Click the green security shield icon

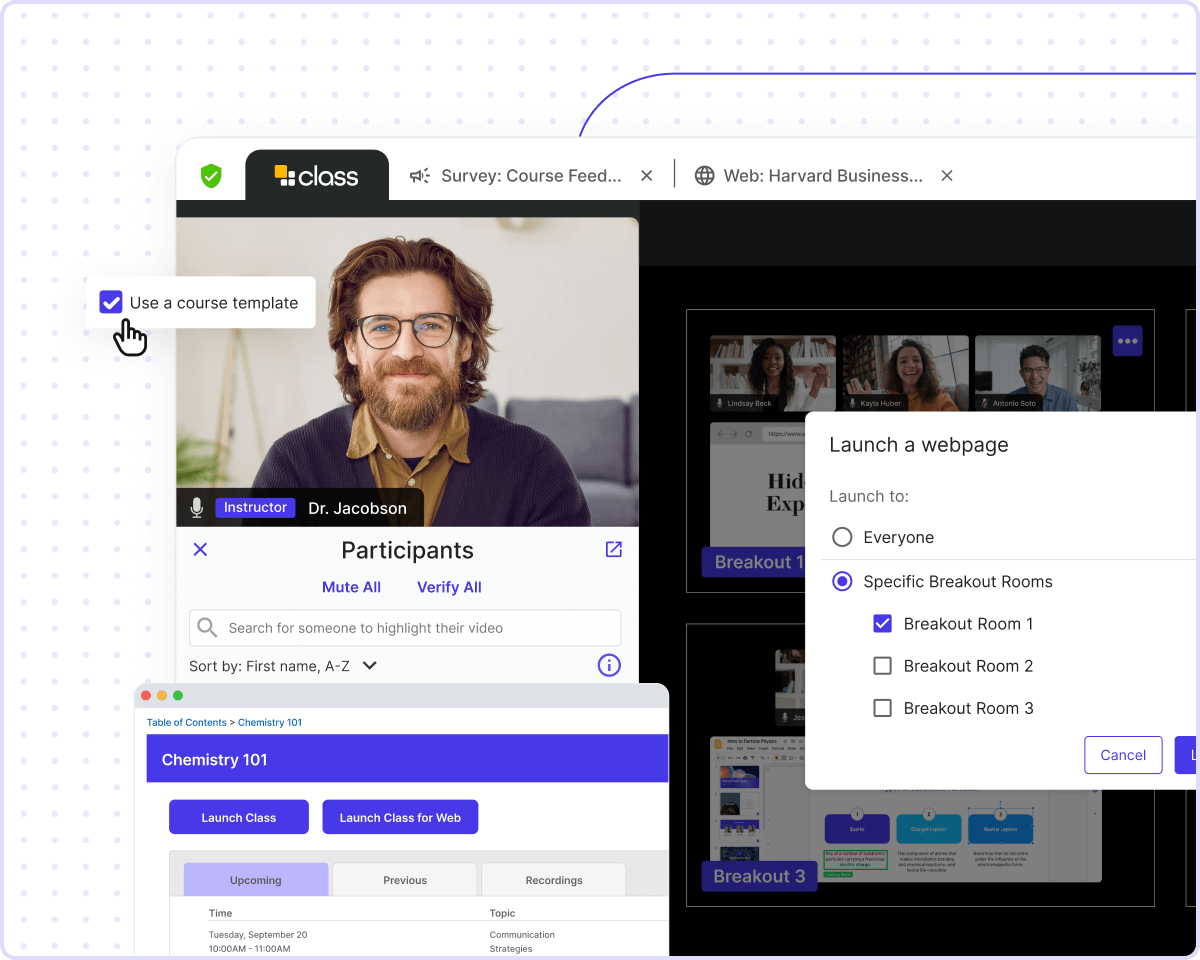[x=211, y=176]
